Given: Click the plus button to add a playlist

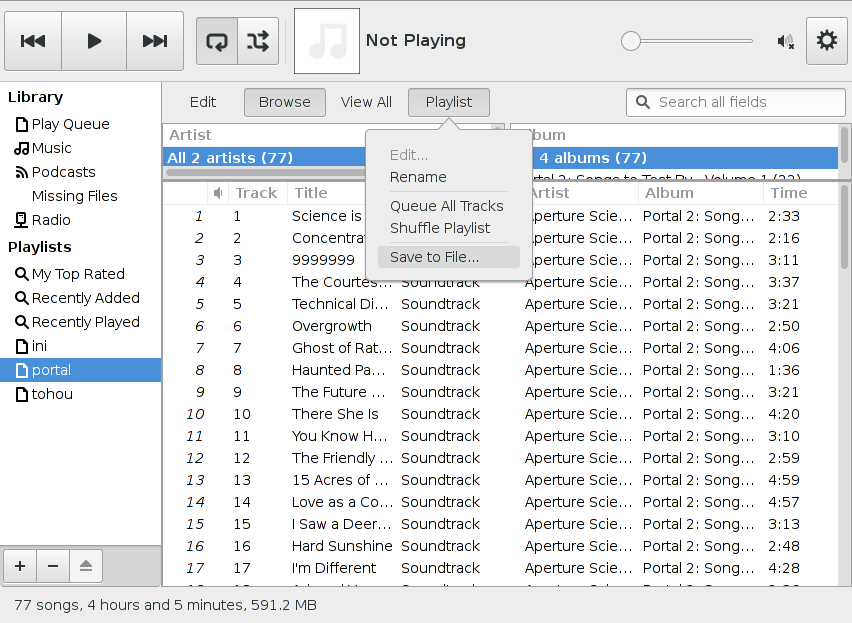Looking at the screenshot, I should [20, 566].
